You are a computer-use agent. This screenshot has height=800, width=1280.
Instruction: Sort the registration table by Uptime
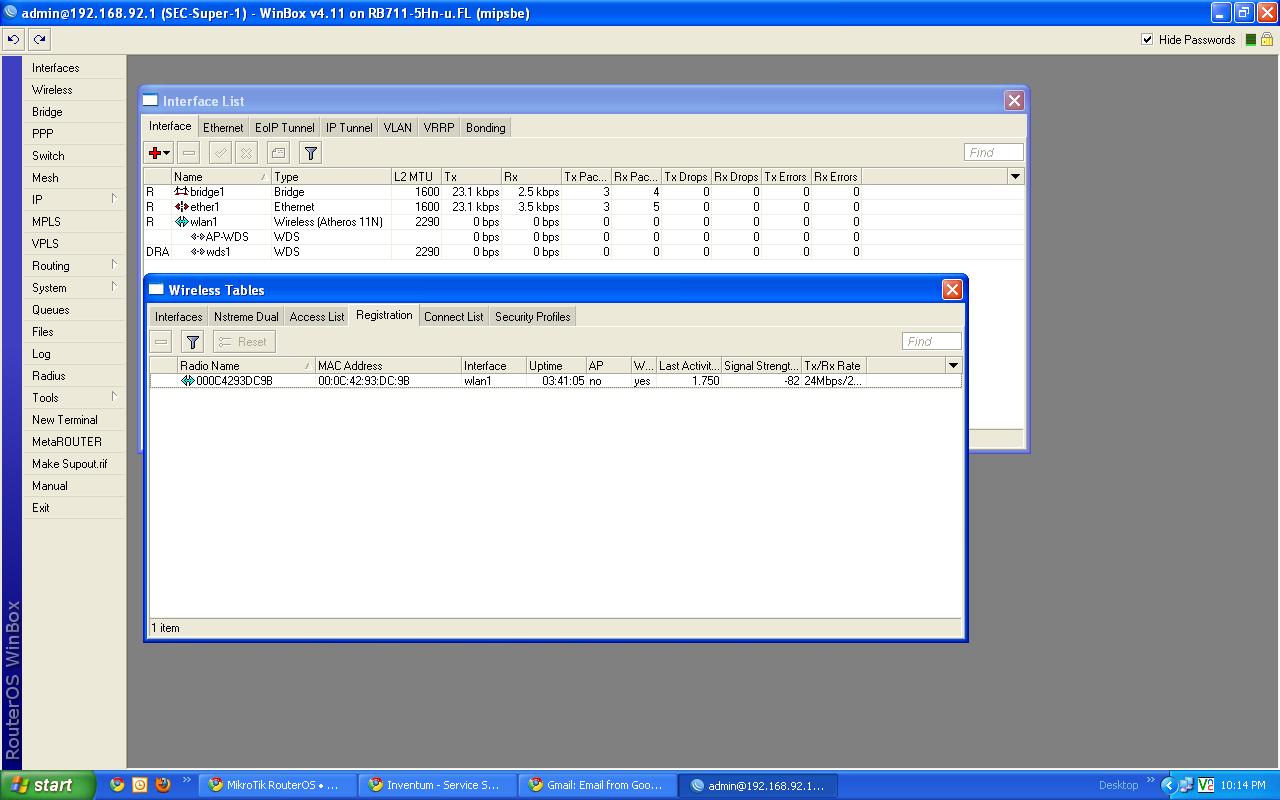(x=557, y=366)
